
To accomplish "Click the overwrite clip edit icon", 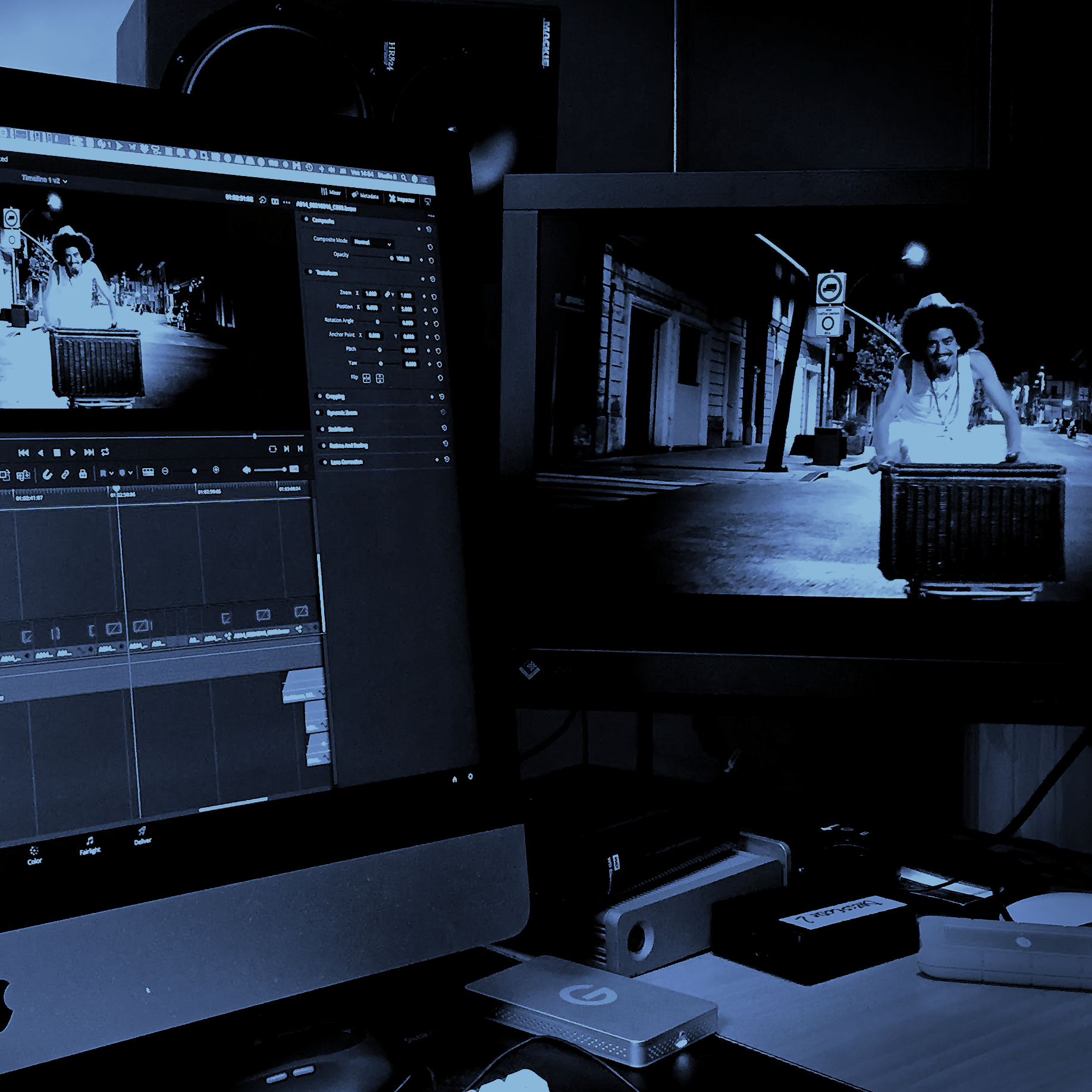I will click(x=23, y=475).
